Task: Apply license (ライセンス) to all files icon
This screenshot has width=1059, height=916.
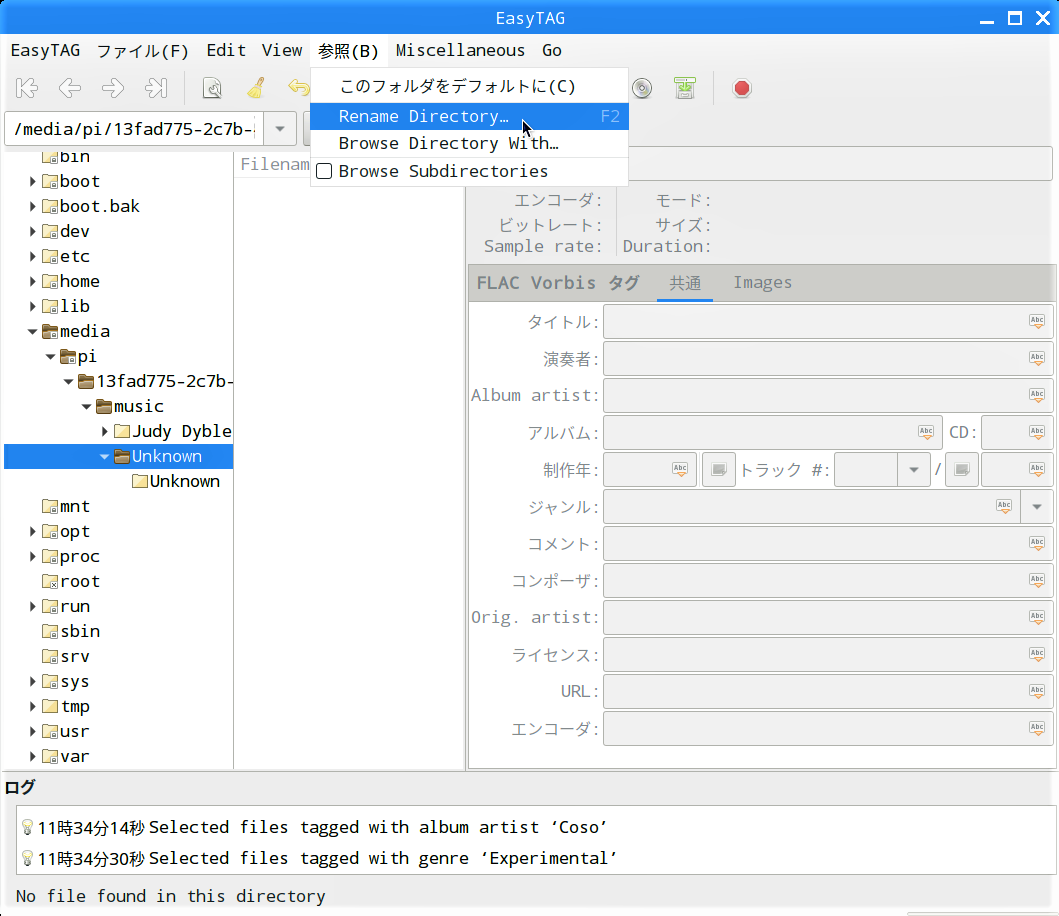Action: [x=1037, y=655]
